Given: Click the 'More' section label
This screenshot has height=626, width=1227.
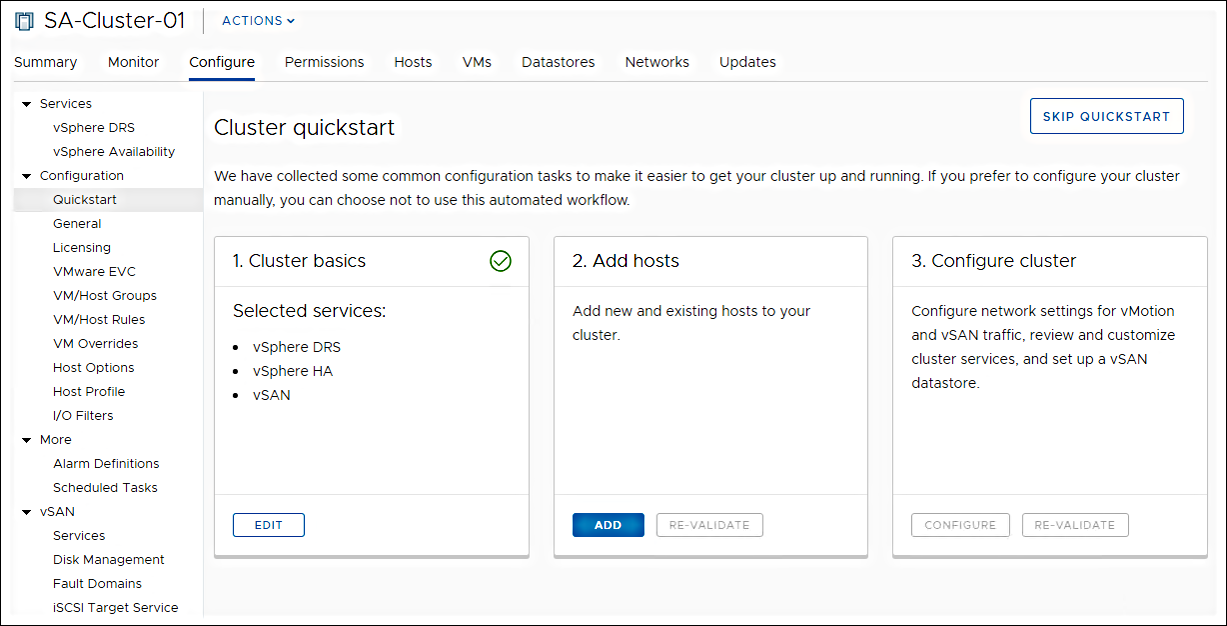Looking at the screenshot, I should coord(56,440).
